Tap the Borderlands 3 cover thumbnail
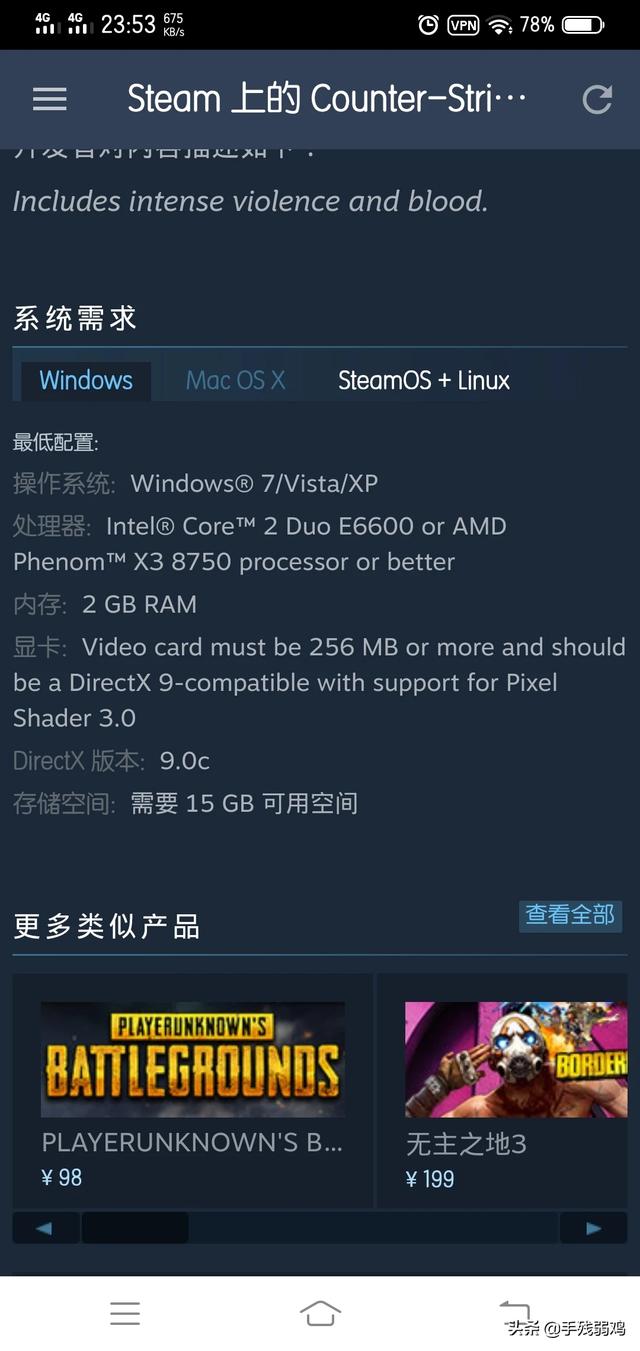 [516, 1059]
